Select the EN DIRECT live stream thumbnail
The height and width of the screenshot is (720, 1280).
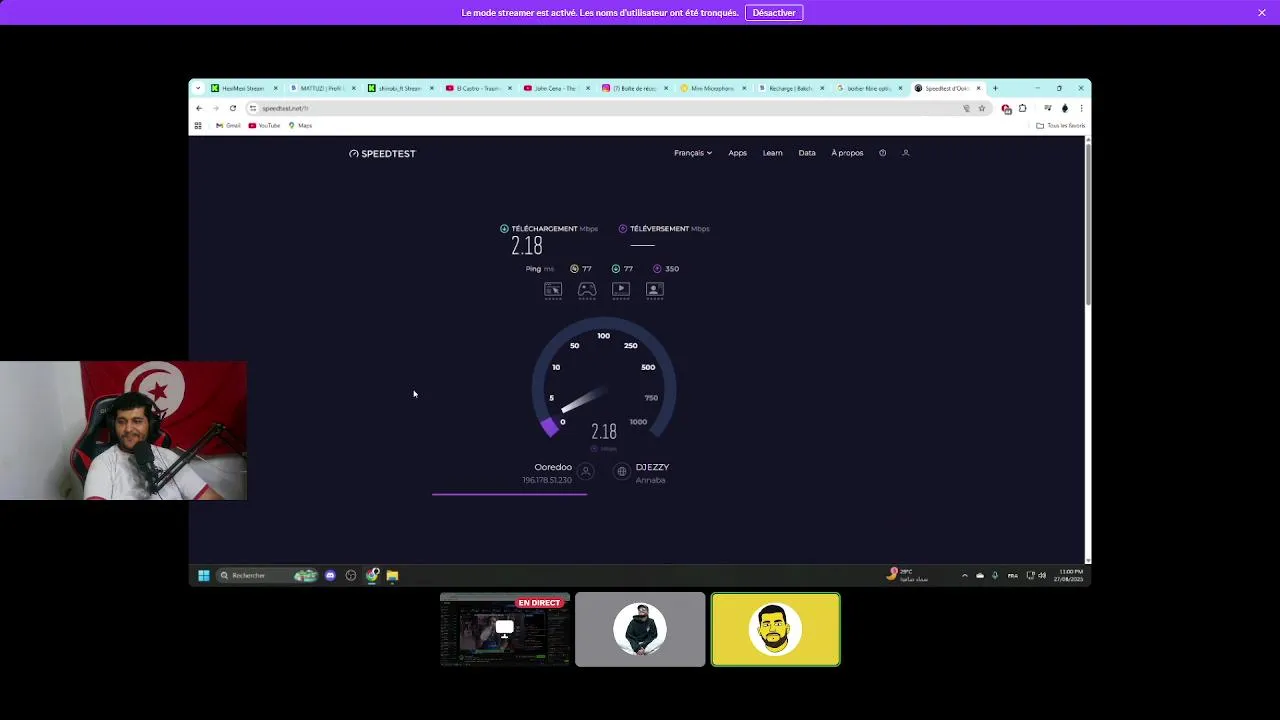[x=505, y=629]
